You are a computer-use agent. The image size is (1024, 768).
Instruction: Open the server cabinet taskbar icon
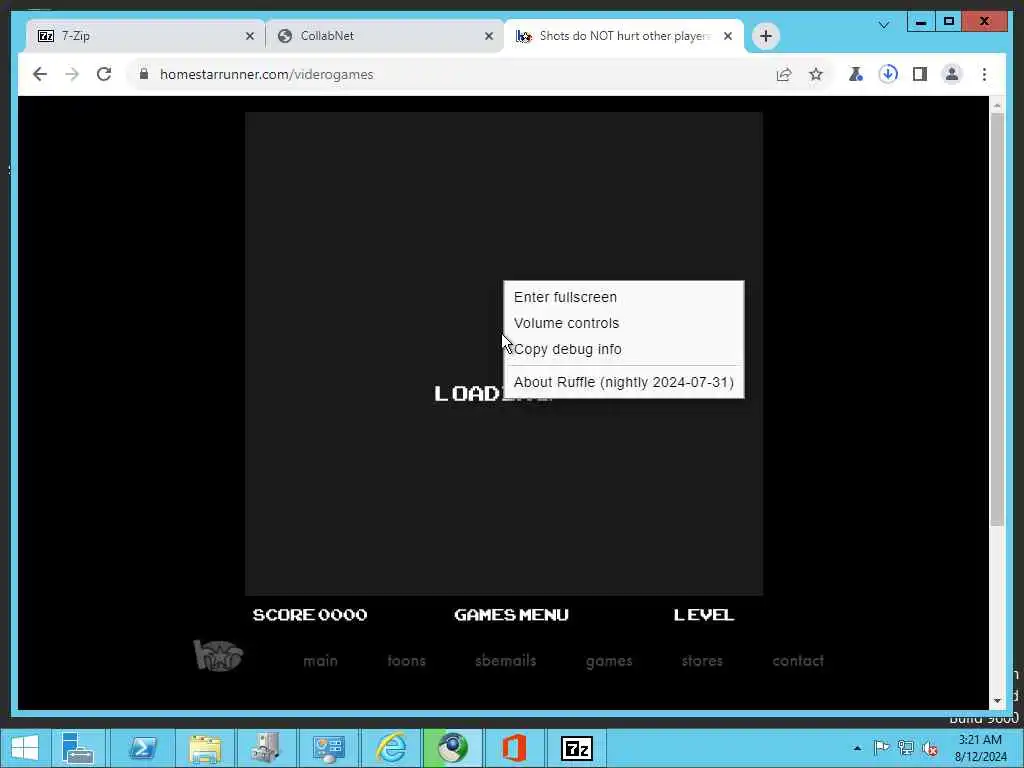266,748
